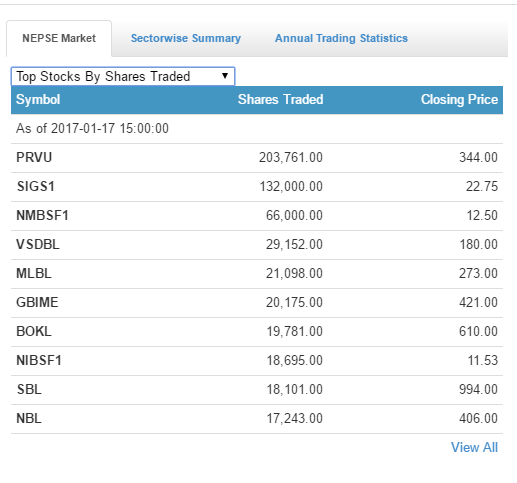Click the 132,000.00 shares traded value
Viewport: 517px width, 483px height.
point(291,186)
